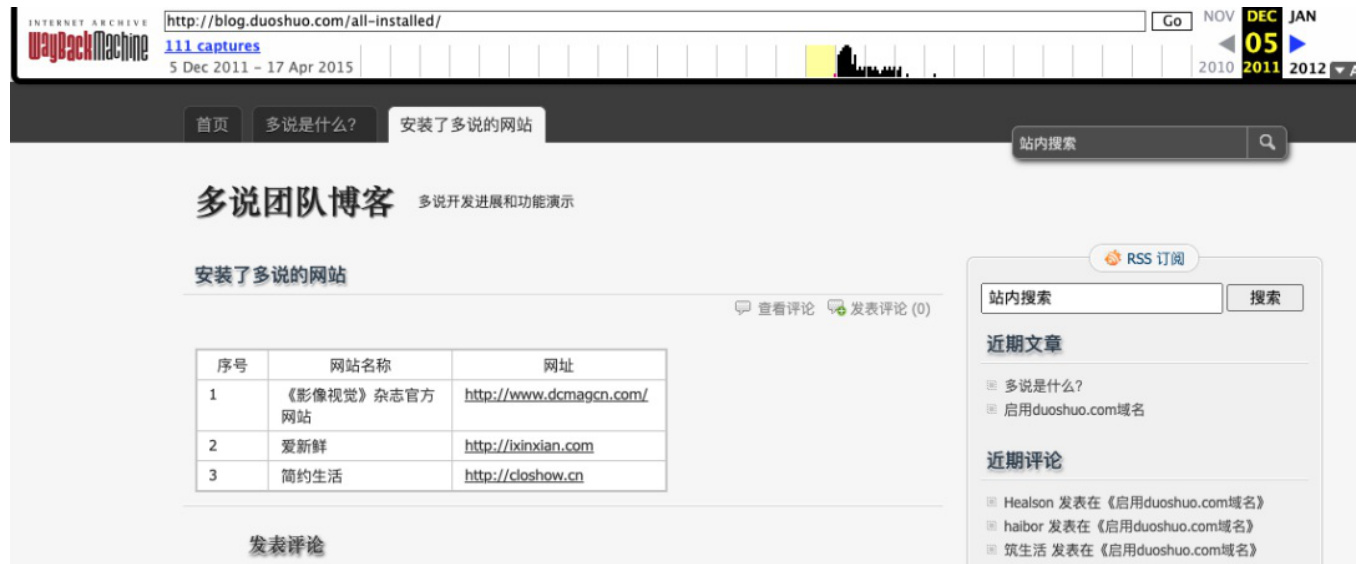The image size is (1359, 564).
Task: Open http://closhow.cn link
Action: point(524,476)
